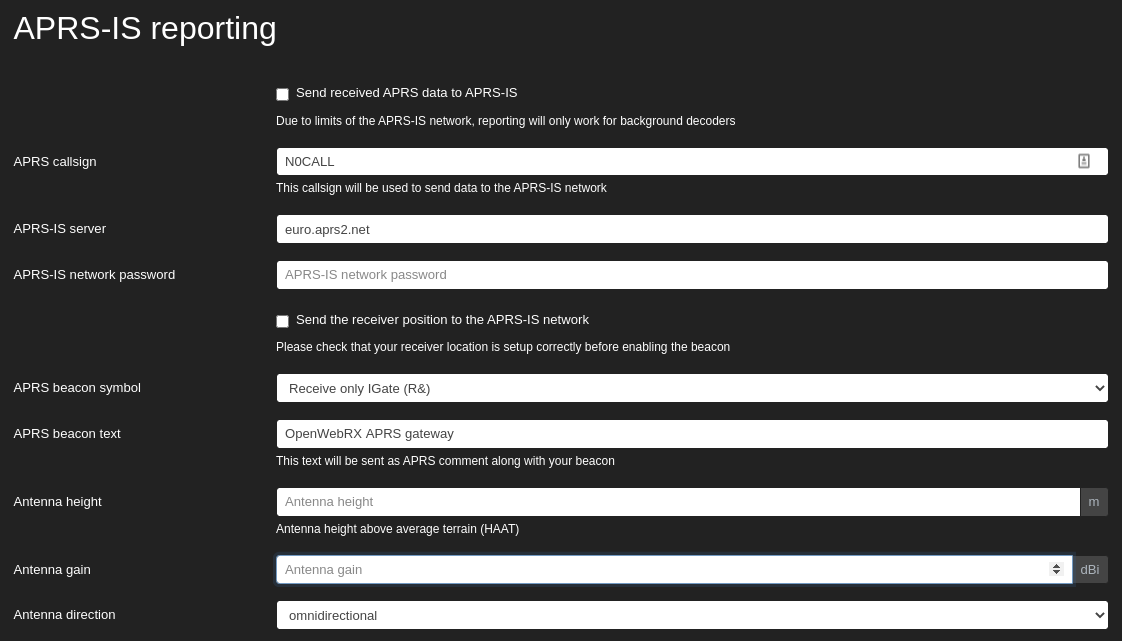Select the 'omnidirectional' antenna direction option
Image resolution: width=1122 pixels, height=641 pixels.
692,615
